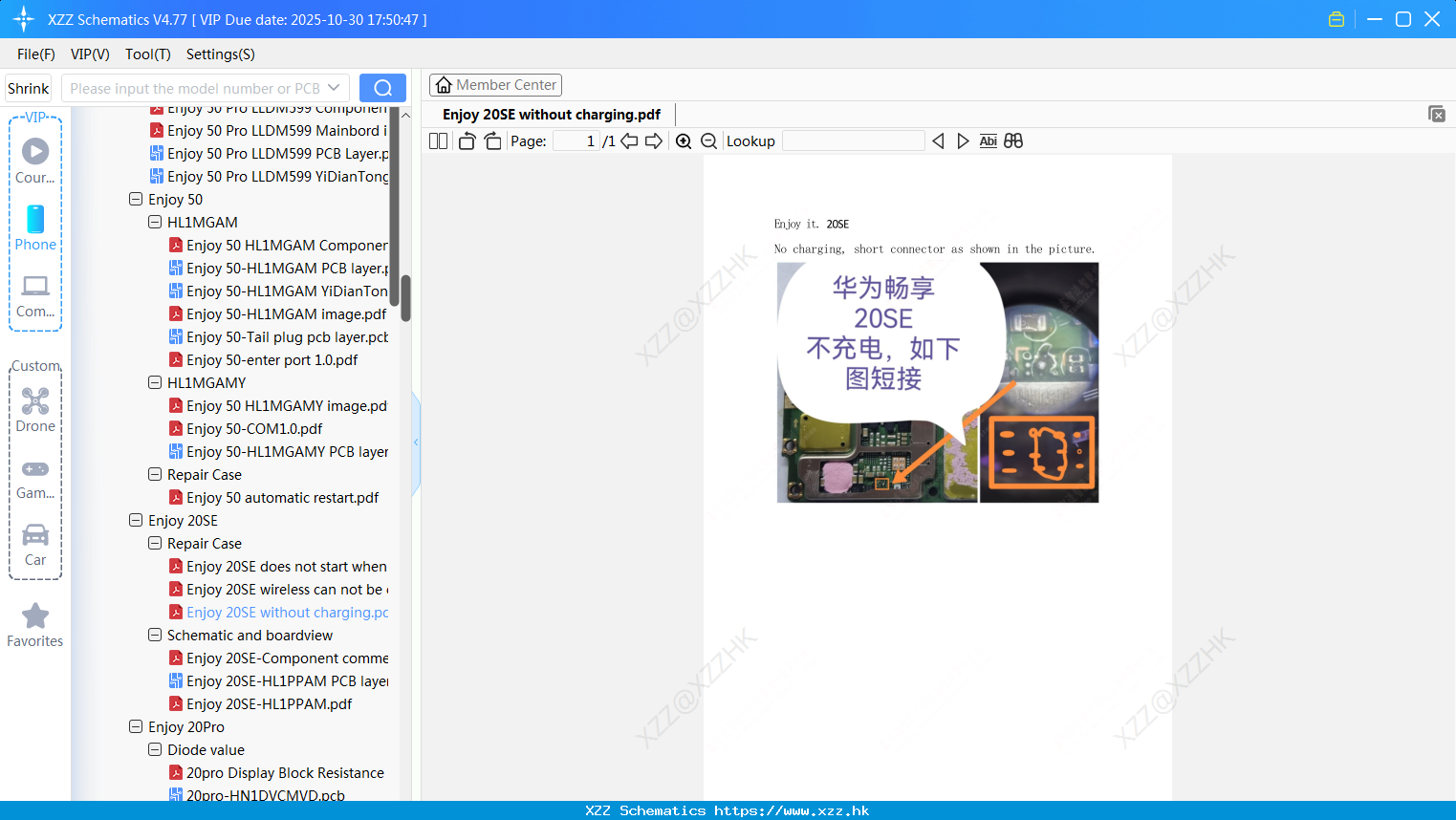Select Enjoy 20SE without charging.pdf in tree
This screenshot has height=820, width=1456.
(278, 612)
